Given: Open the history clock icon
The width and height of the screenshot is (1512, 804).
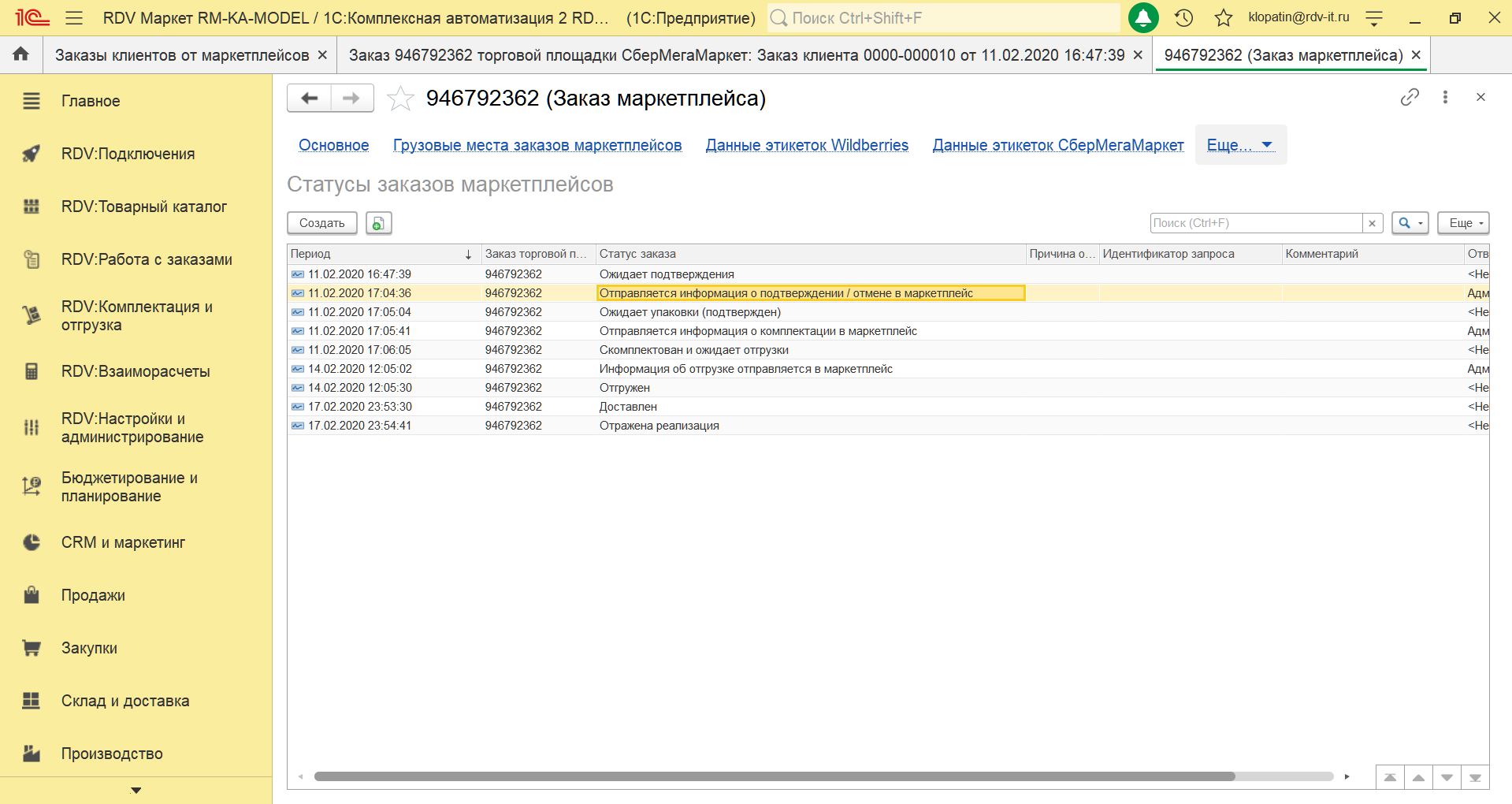Looking at the screenshot, I should (x=1183, y=17).
